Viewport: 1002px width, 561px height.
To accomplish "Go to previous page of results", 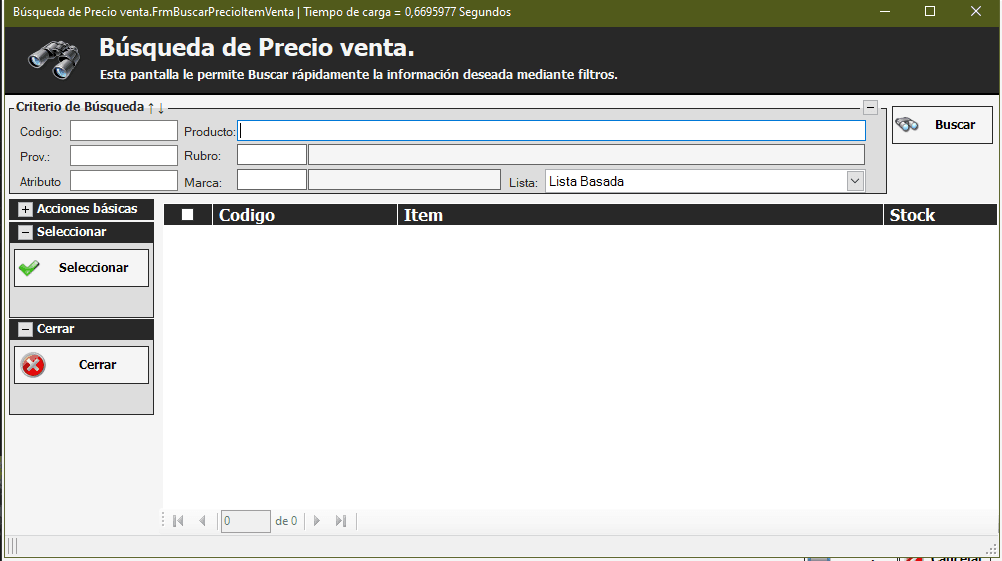I will pos(202,521).
